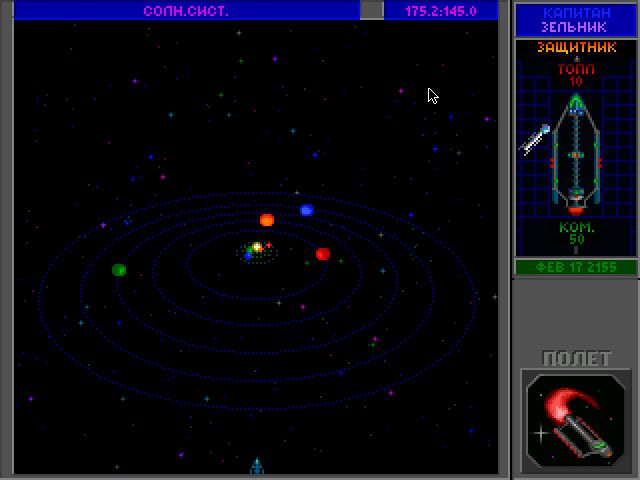
Task: Click the КОМ. 50 crew reading
Action: pyautogui.click(x=576, y=233)
